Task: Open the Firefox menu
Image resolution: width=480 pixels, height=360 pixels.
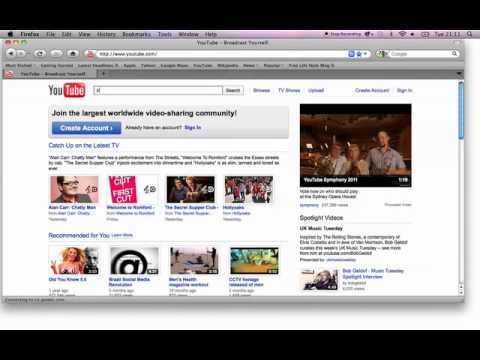Action: coord(30,34)
